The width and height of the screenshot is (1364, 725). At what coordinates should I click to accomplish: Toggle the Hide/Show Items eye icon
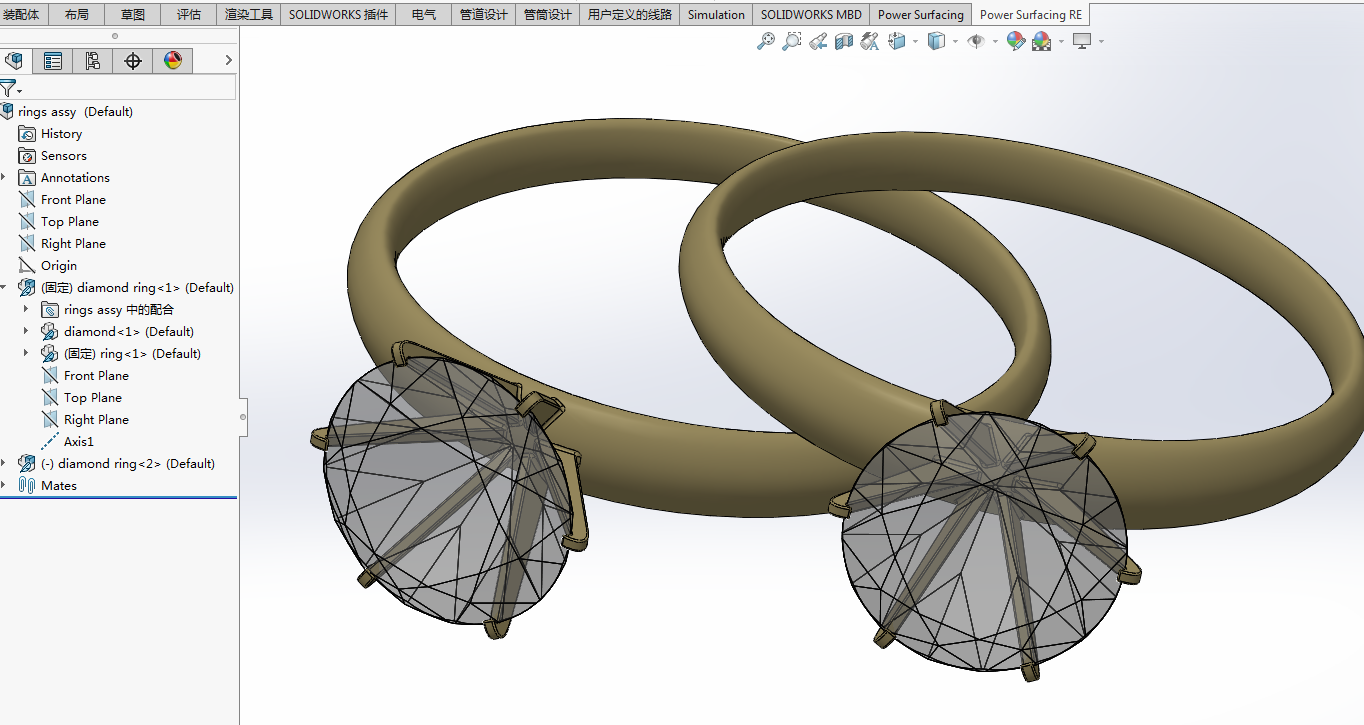coord(976,41)
